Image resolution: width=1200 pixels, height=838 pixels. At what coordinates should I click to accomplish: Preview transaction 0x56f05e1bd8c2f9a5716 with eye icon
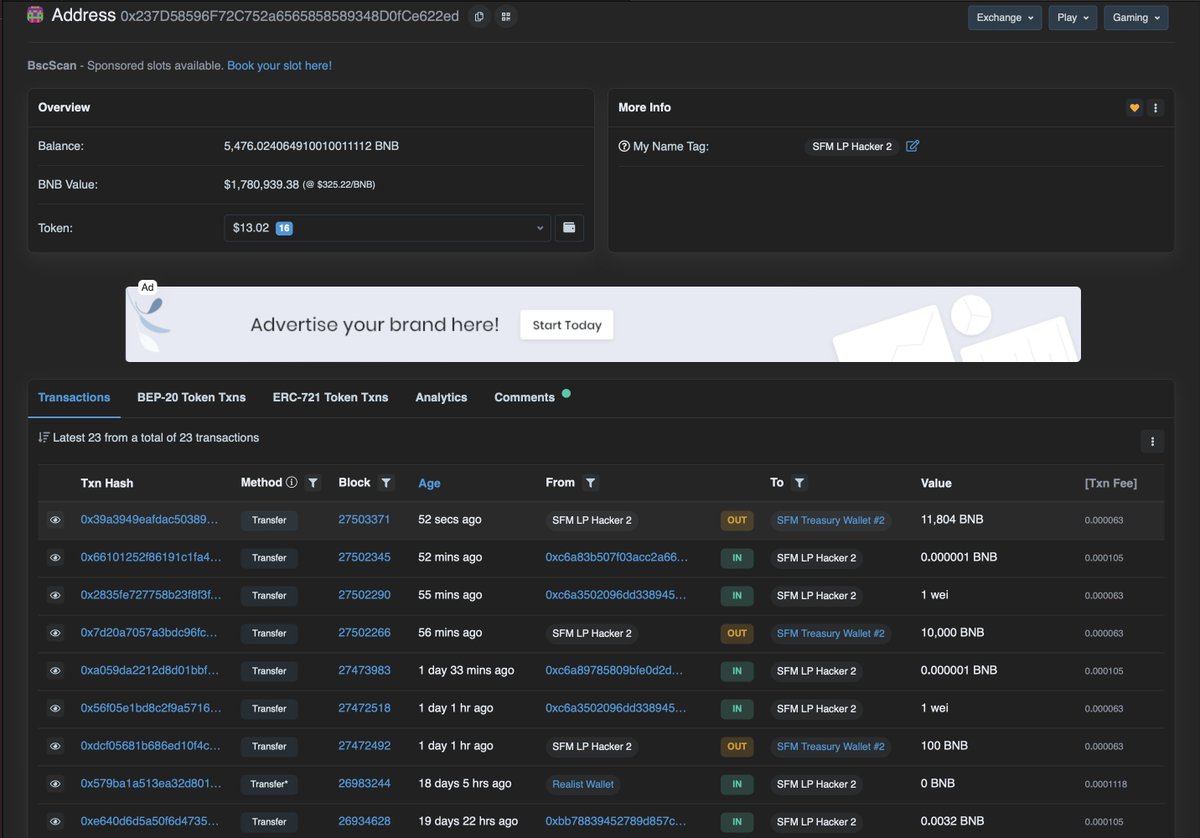[55, 708]
